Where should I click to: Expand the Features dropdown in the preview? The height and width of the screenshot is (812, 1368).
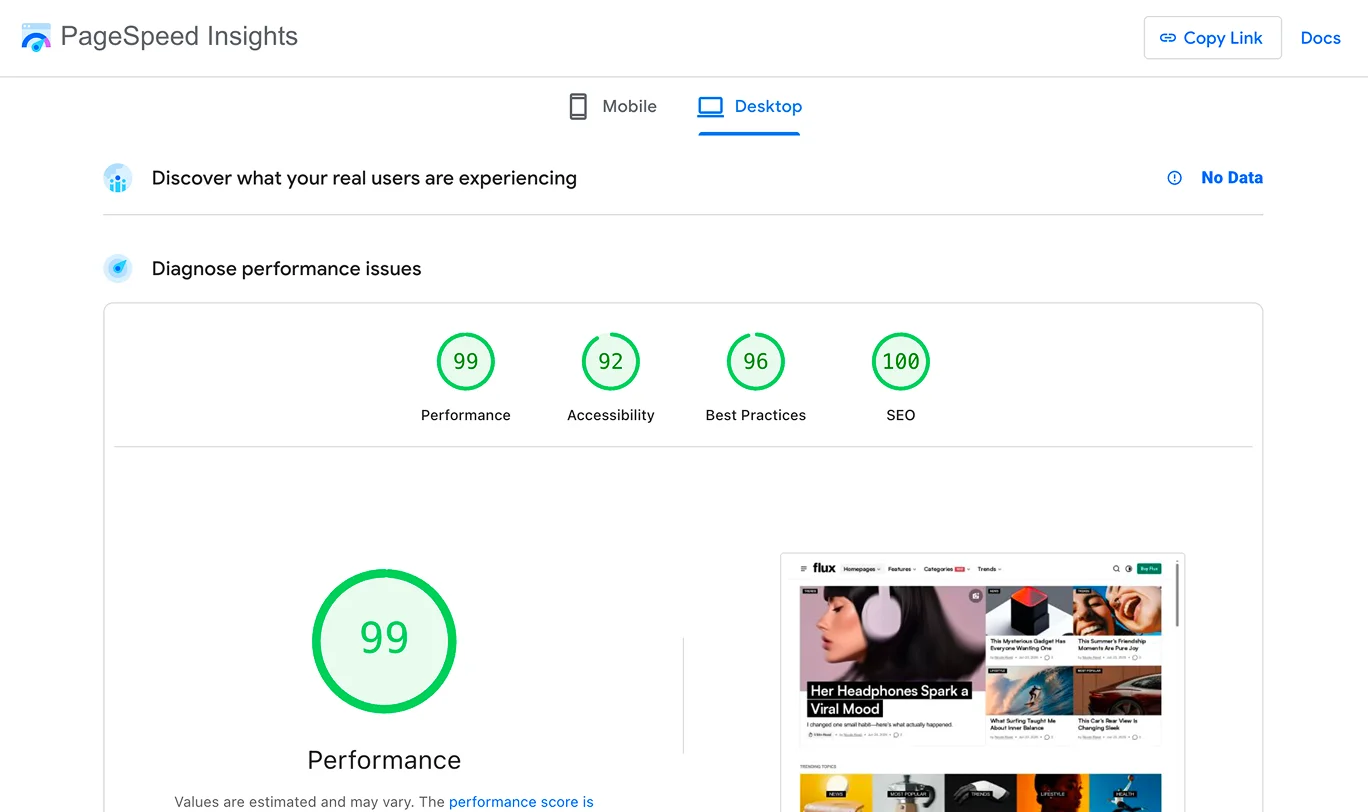pos(902,569)
